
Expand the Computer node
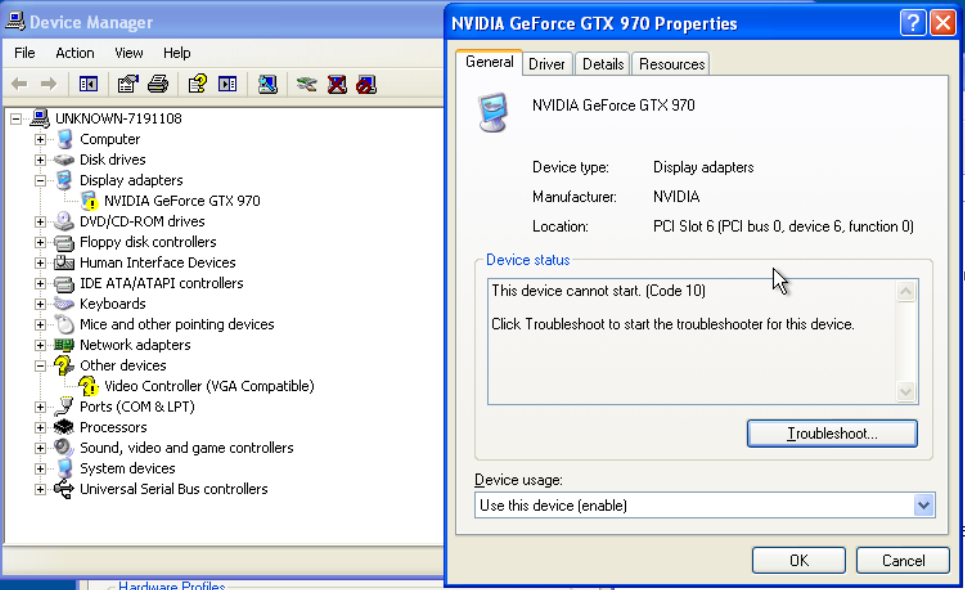[x=40, y=139]
